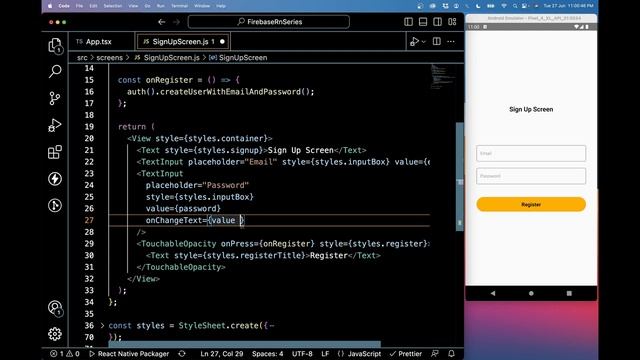This screenshot has width=640, height=360.
Task: Click the code minimap preview
Action: (442, 77)
